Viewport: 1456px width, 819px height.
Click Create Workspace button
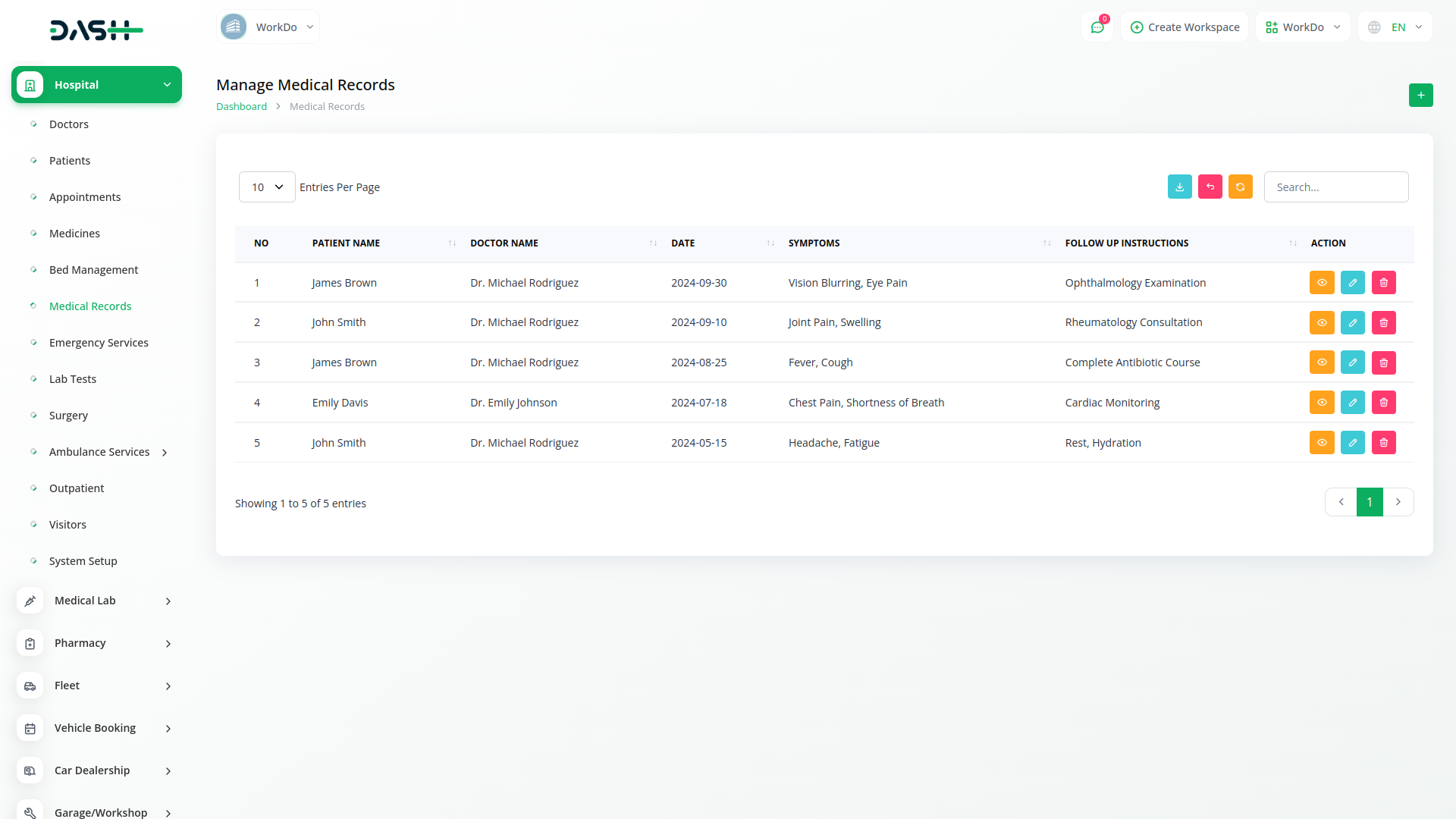point(1185,27)
